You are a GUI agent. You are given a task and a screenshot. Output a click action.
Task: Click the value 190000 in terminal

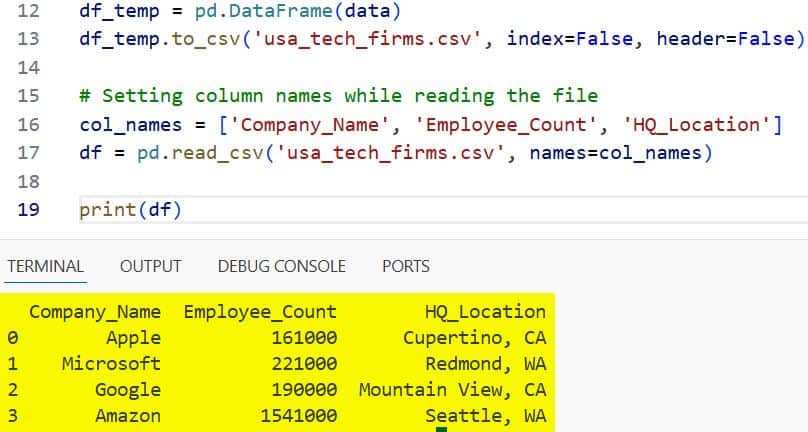[x=304, y=390]
